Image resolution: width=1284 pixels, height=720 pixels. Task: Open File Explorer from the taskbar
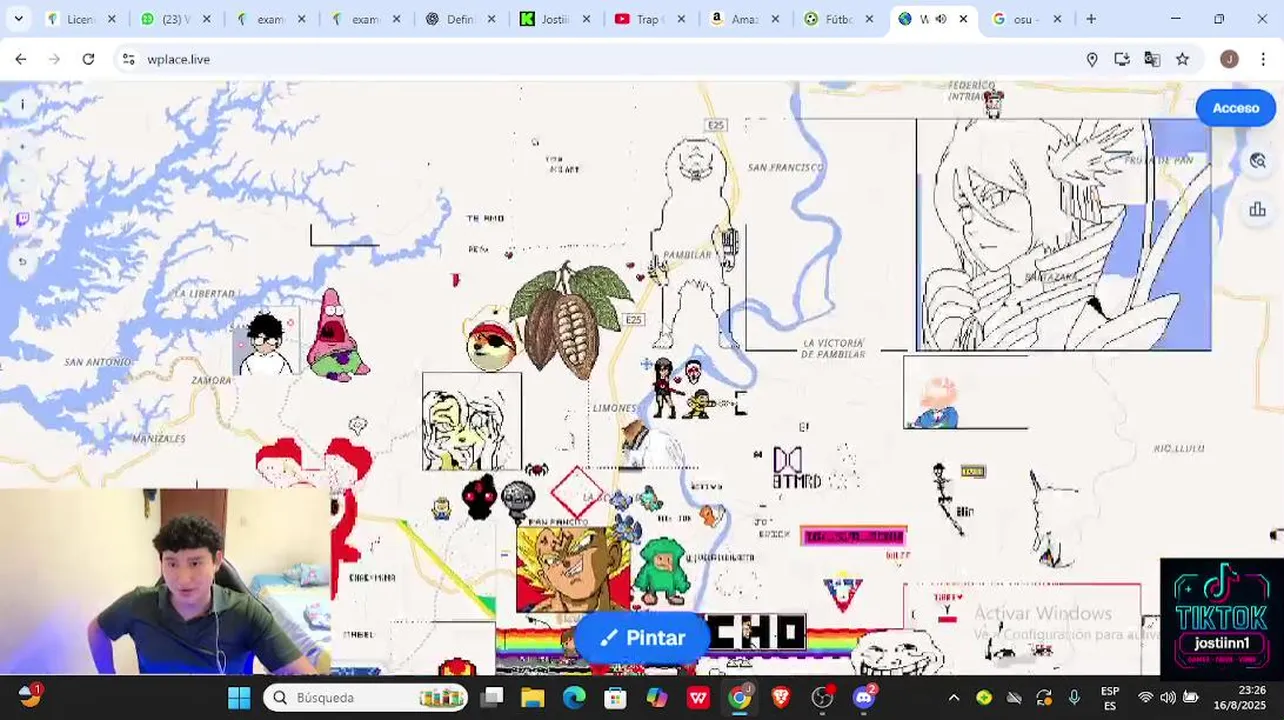click(x=533, y=697)
